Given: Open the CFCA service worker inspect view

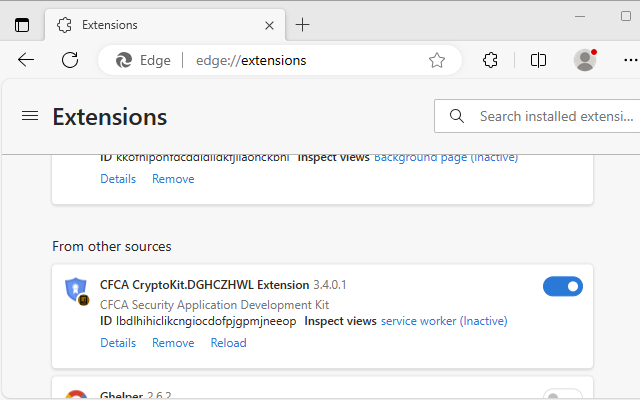Looking at the screenshot, I should click(444, 321).
